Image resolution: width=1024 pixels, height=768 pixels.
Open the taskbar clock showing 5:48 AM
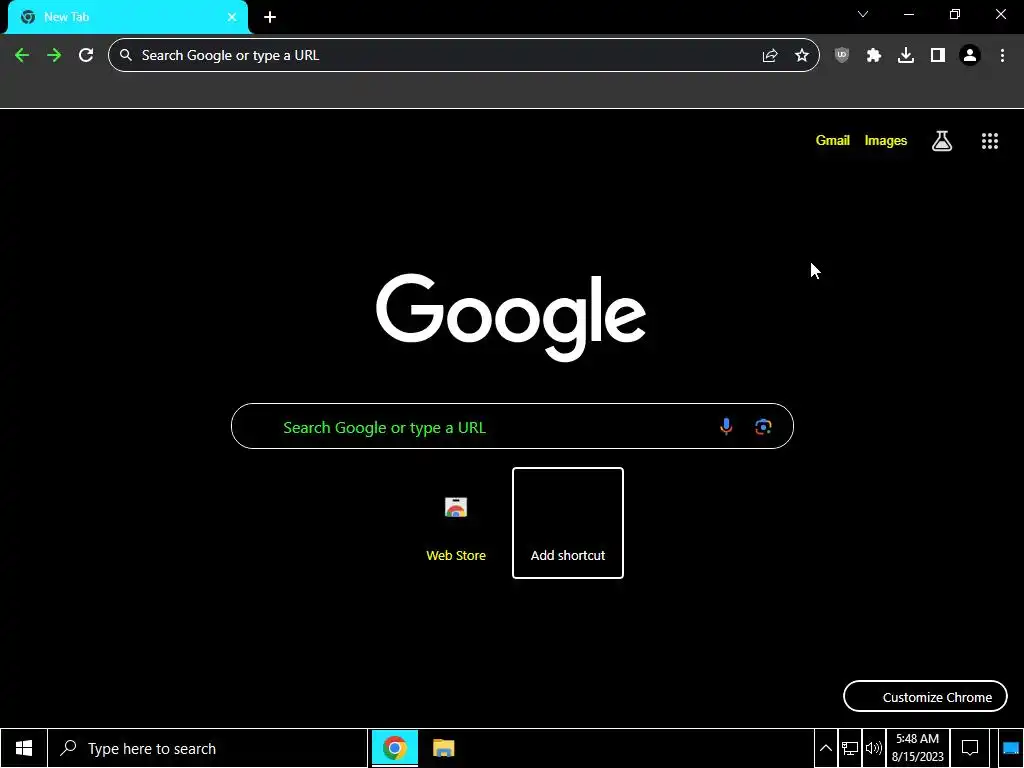918,748
